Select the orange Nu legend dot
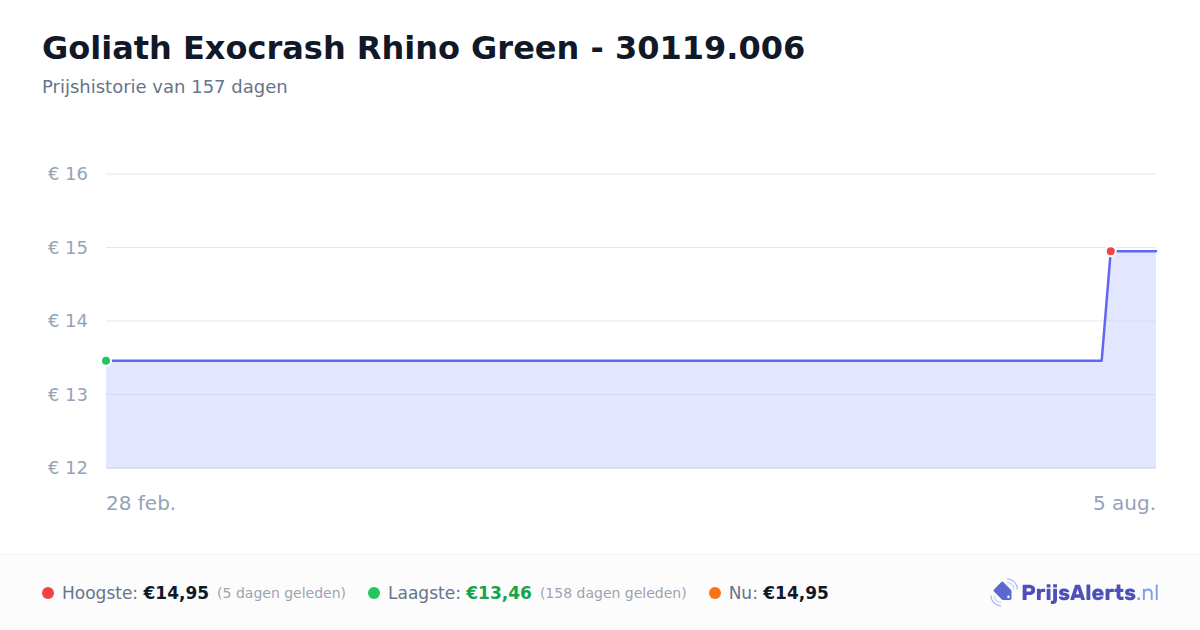Viewport: 1200px width, 630px height. click(x=715, y=593)
